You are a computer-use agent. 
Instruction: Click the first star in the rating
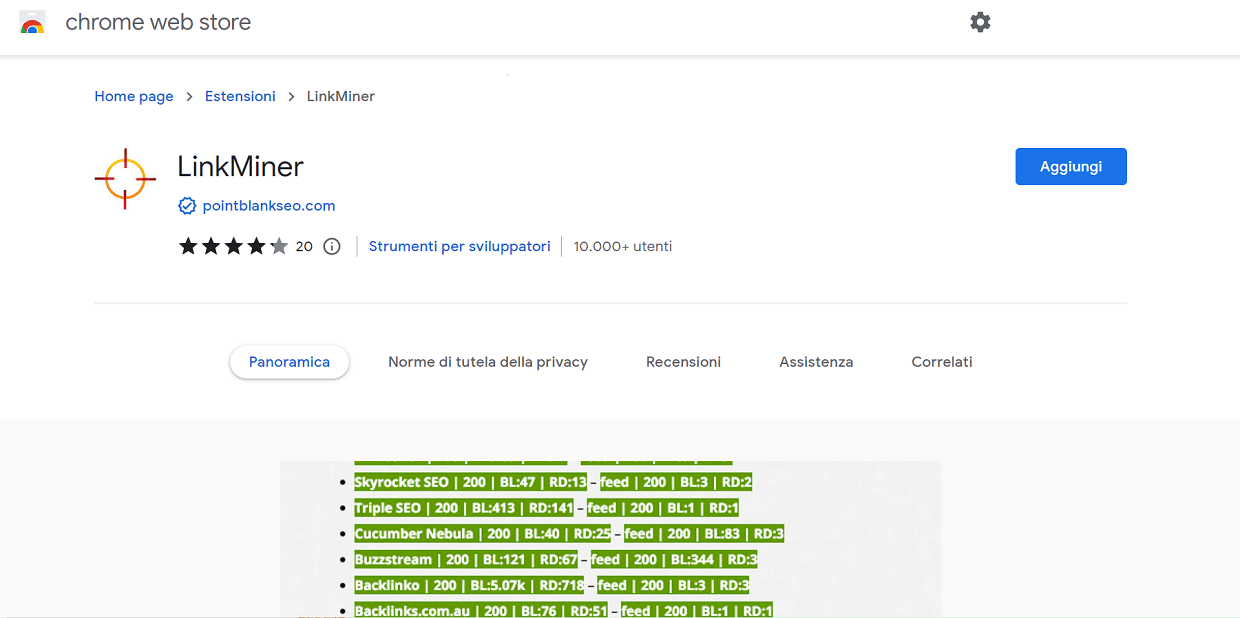pyautogui.click(x=187, y=245)
